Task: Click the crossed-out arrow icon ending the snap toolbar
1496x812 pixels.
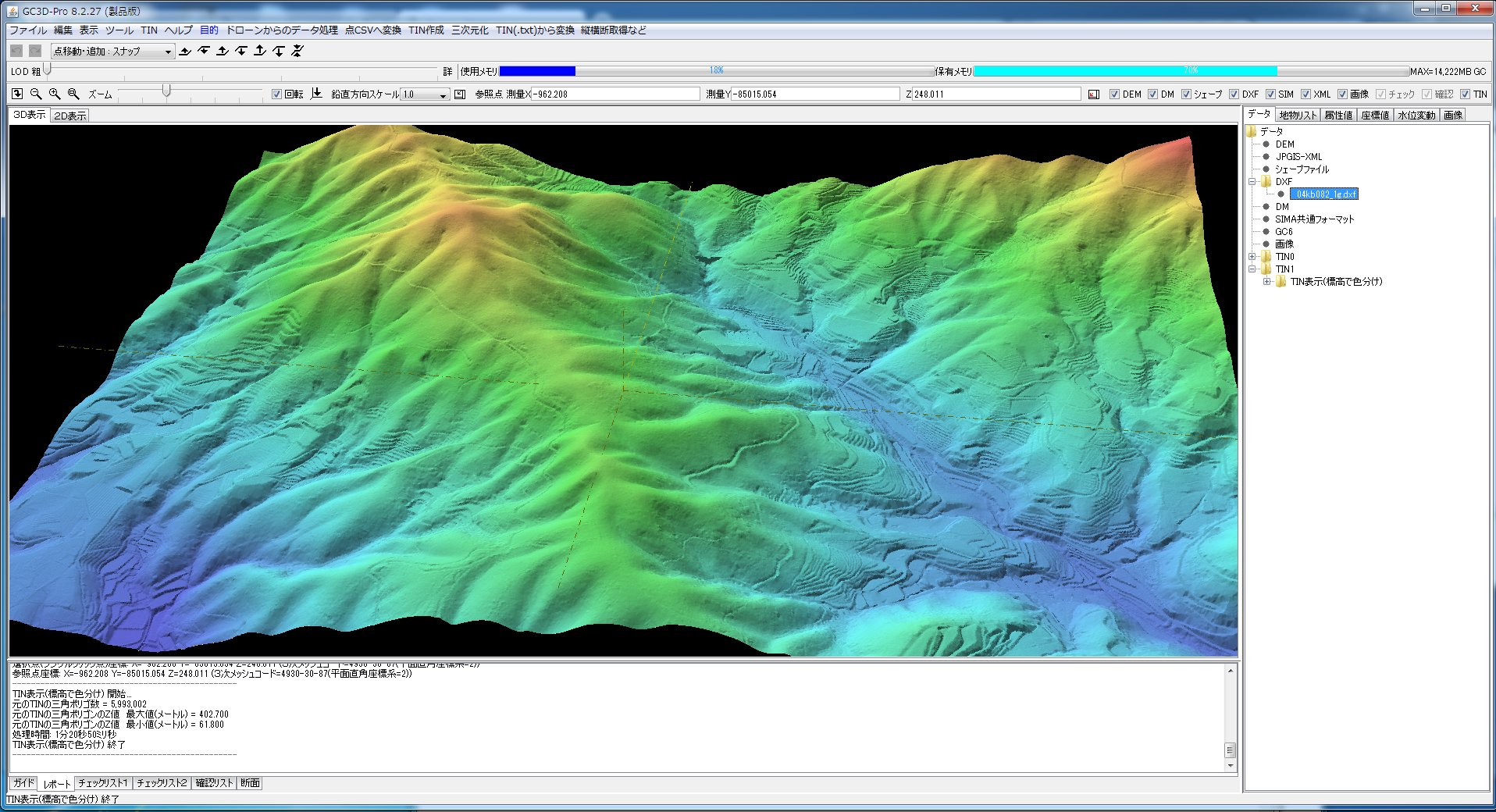Action: 297,52
